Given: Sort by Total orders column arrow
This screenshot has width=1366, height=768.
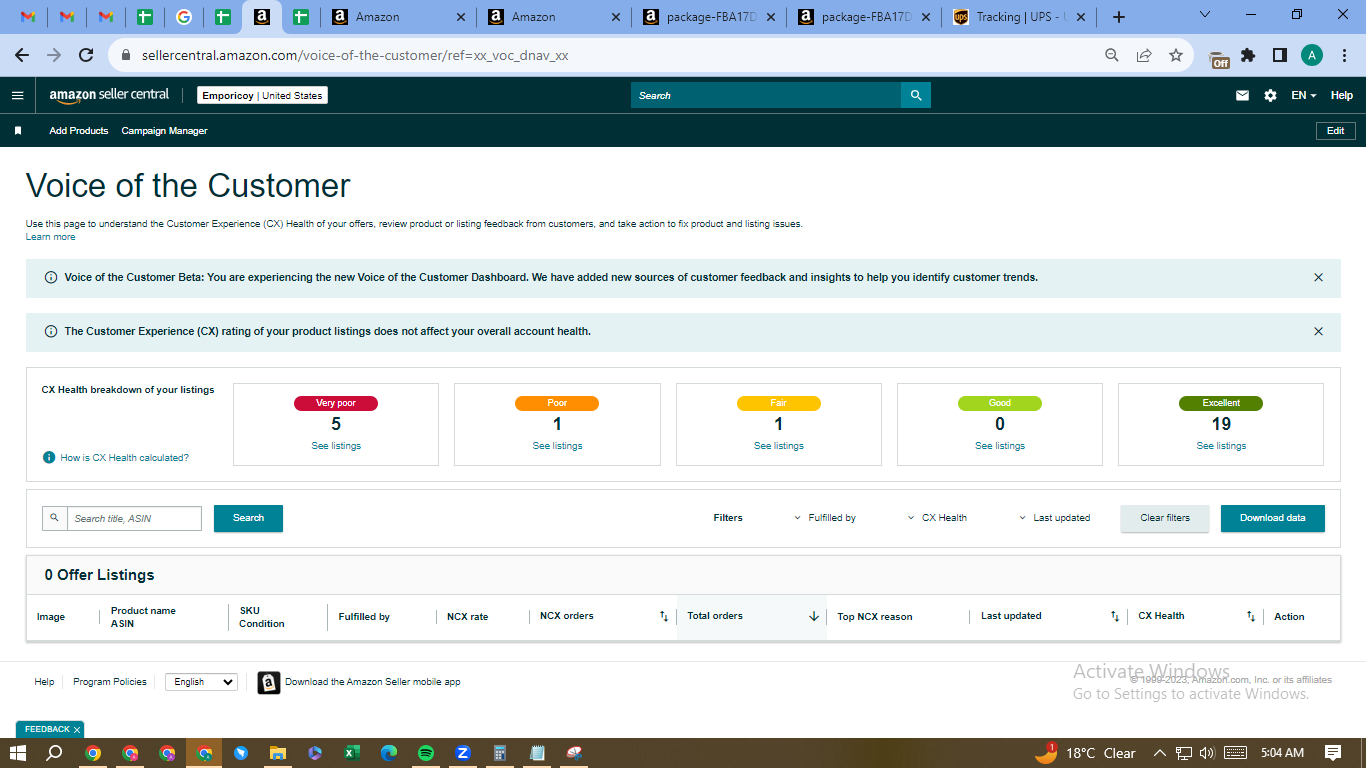Looking at the screenshot, I should (814, 616).
